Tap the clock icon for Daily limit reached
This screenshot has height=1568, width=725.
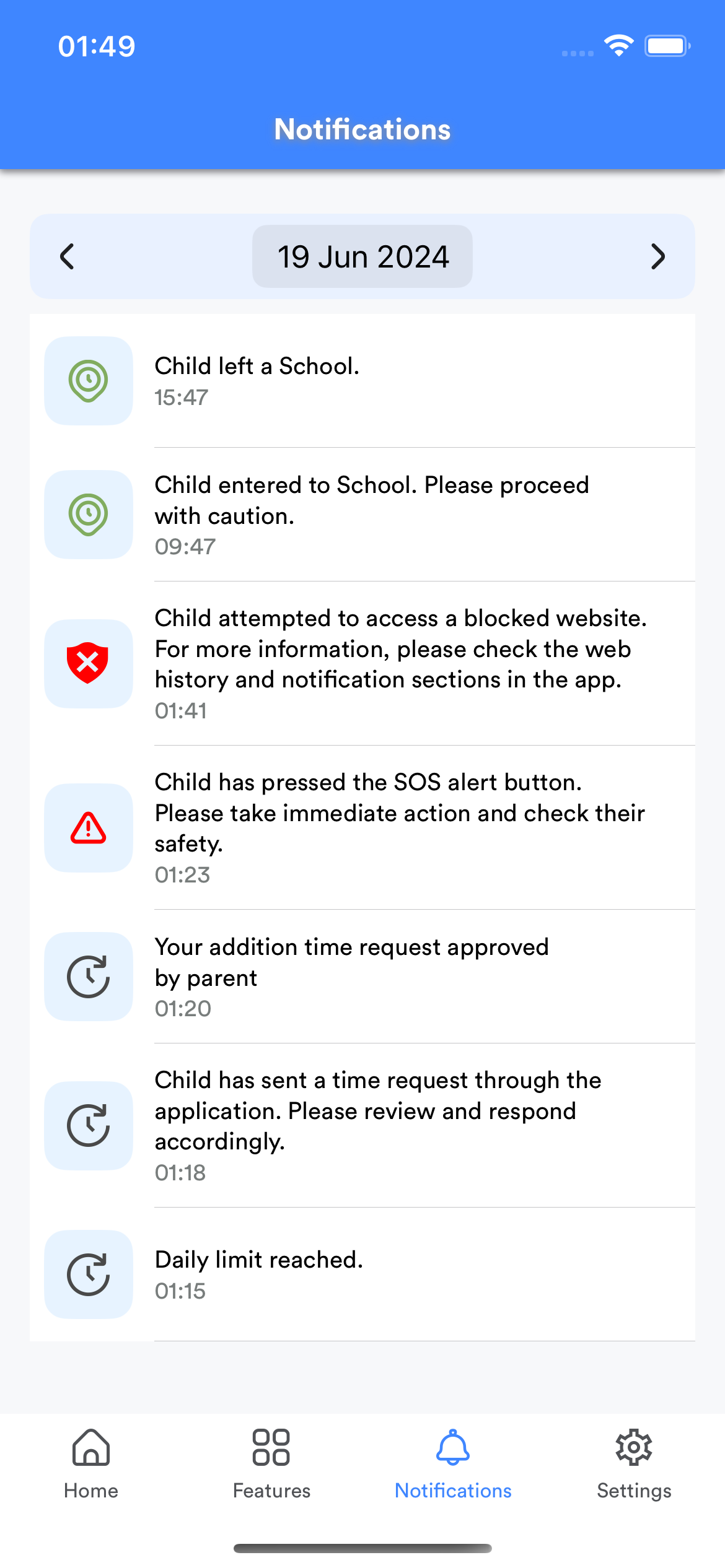click(x=89, y=1274)
